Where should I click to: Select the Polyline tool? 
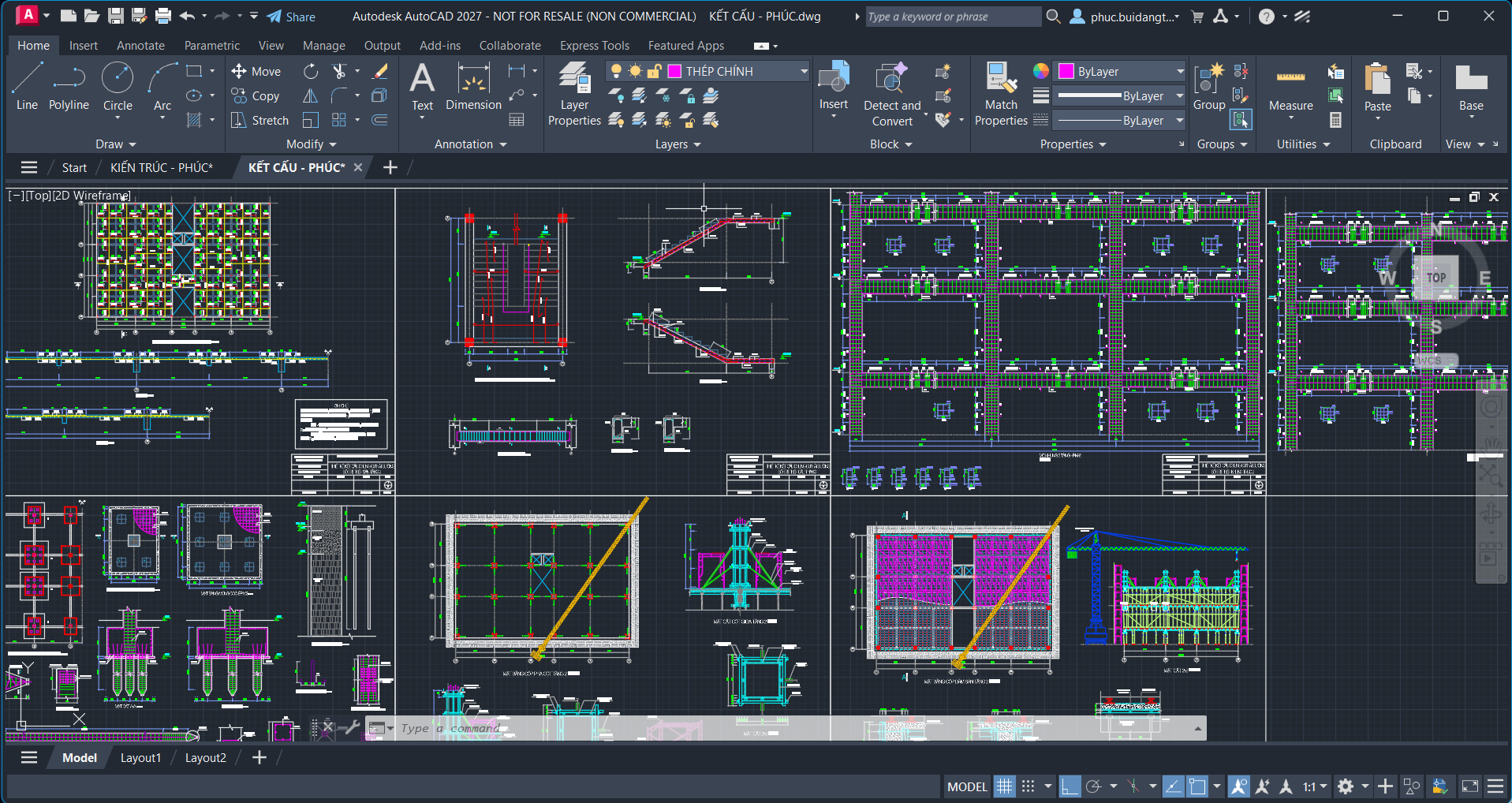coord(69,87)
